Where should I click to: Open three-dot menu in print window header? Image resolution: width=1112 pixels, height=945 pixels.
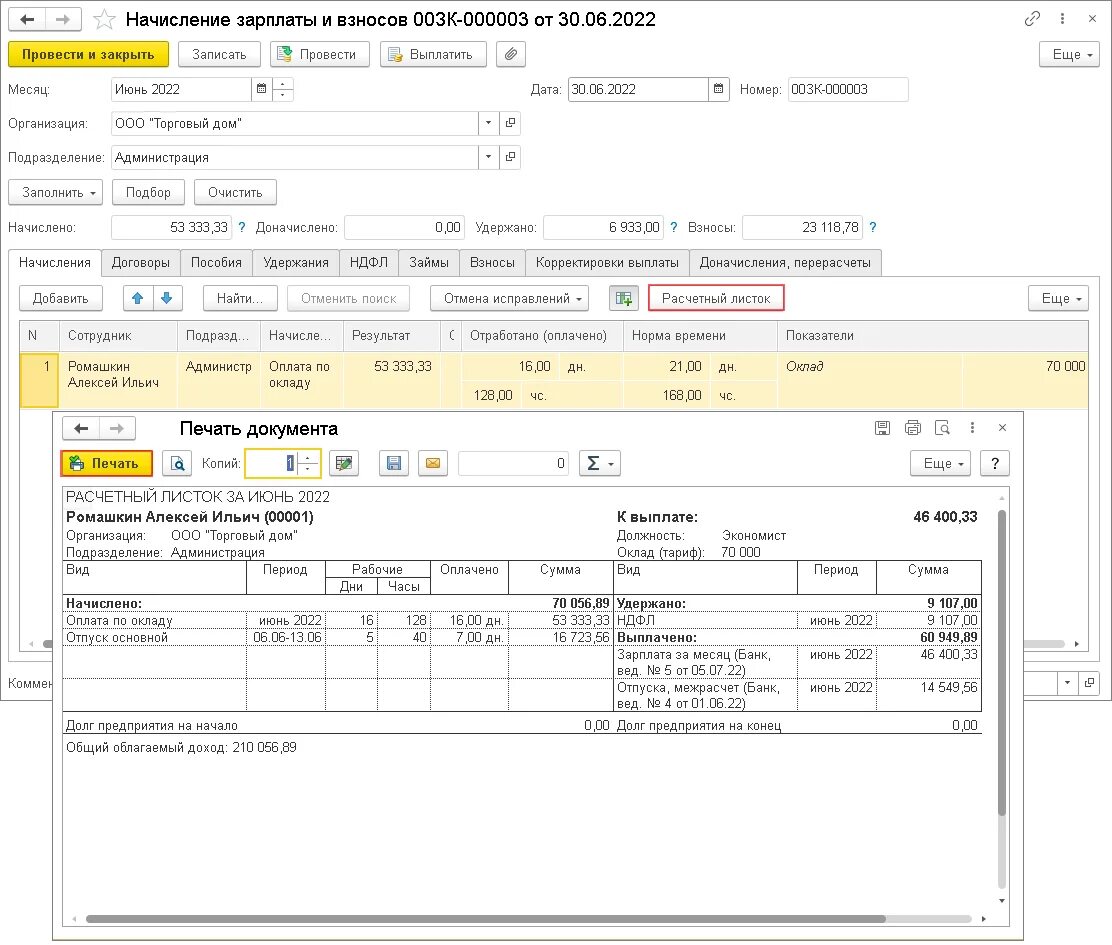pyautogui.click(x=972, y=427)
